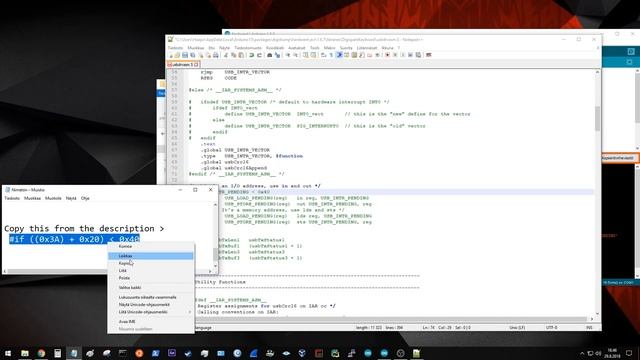The image size is (640, 360).
Task: Choose Liitä in the context menu
Action: [151, 271]
